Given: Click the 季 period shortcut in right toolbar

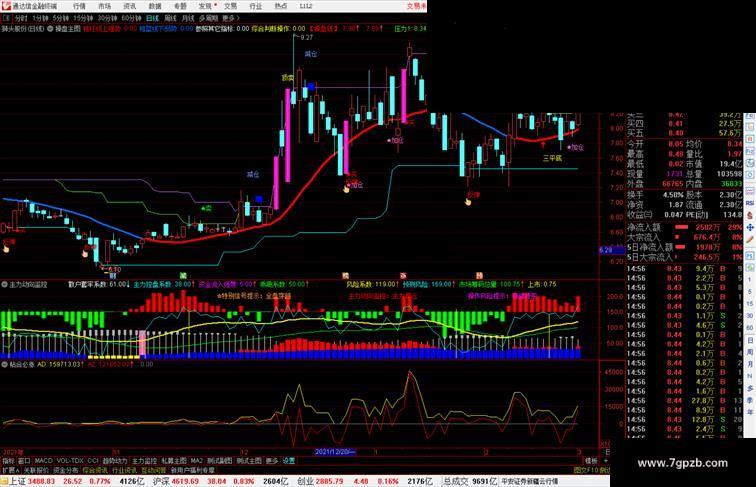Looking at the screenshot, I should pos(750,400).
